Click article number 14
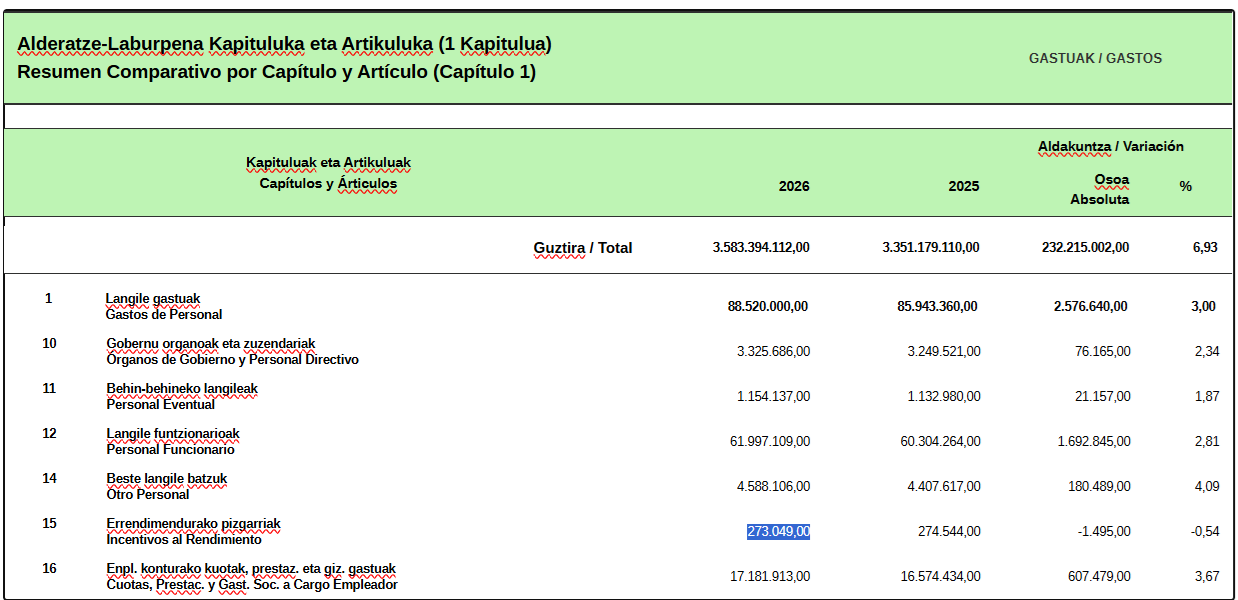Image resolution: width=1238 pixels, height=600 pixels. pos(49,479)
